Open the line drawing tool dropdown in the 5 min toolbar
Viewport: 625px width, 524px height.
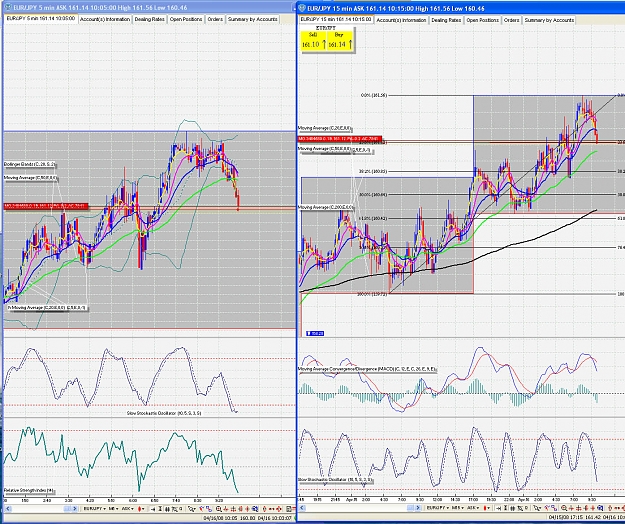tap(192, 508)
